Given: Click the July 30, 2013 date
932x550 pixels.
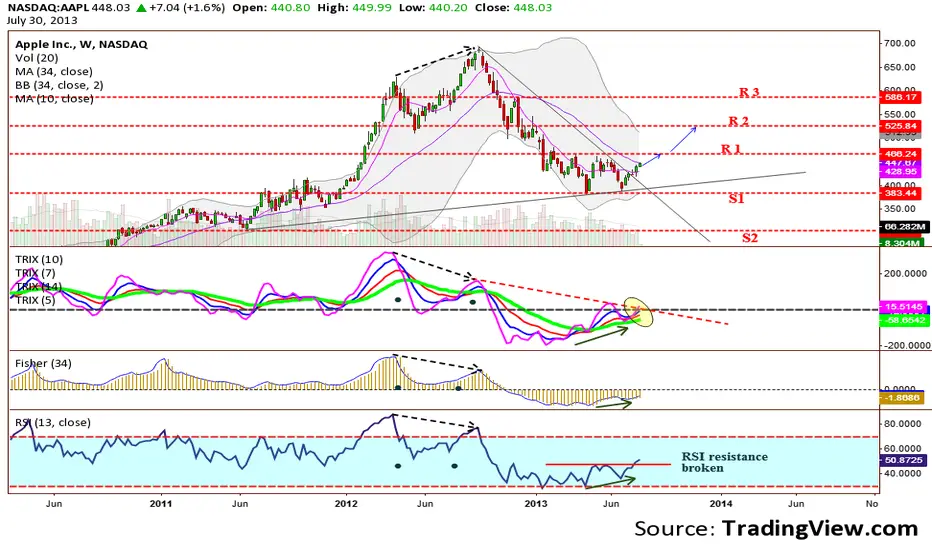Looking at the screenshot, I should (x=42, y=21).
